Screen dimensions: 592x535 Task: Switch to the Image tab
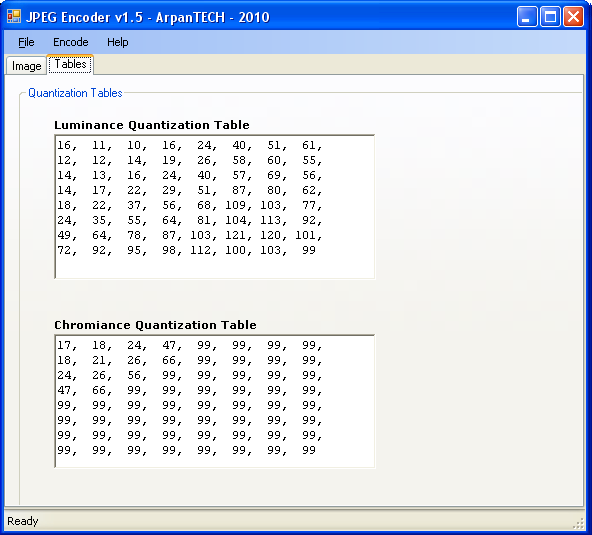[x=26, y=66]
